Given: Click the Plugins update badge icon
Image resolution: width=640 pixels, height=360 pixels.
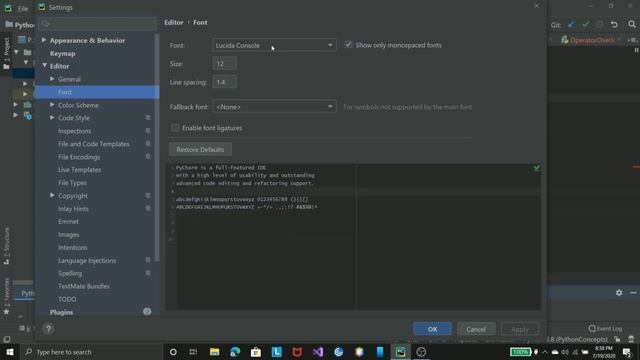Looking at the screenshot, I should (x=147, y=312).
